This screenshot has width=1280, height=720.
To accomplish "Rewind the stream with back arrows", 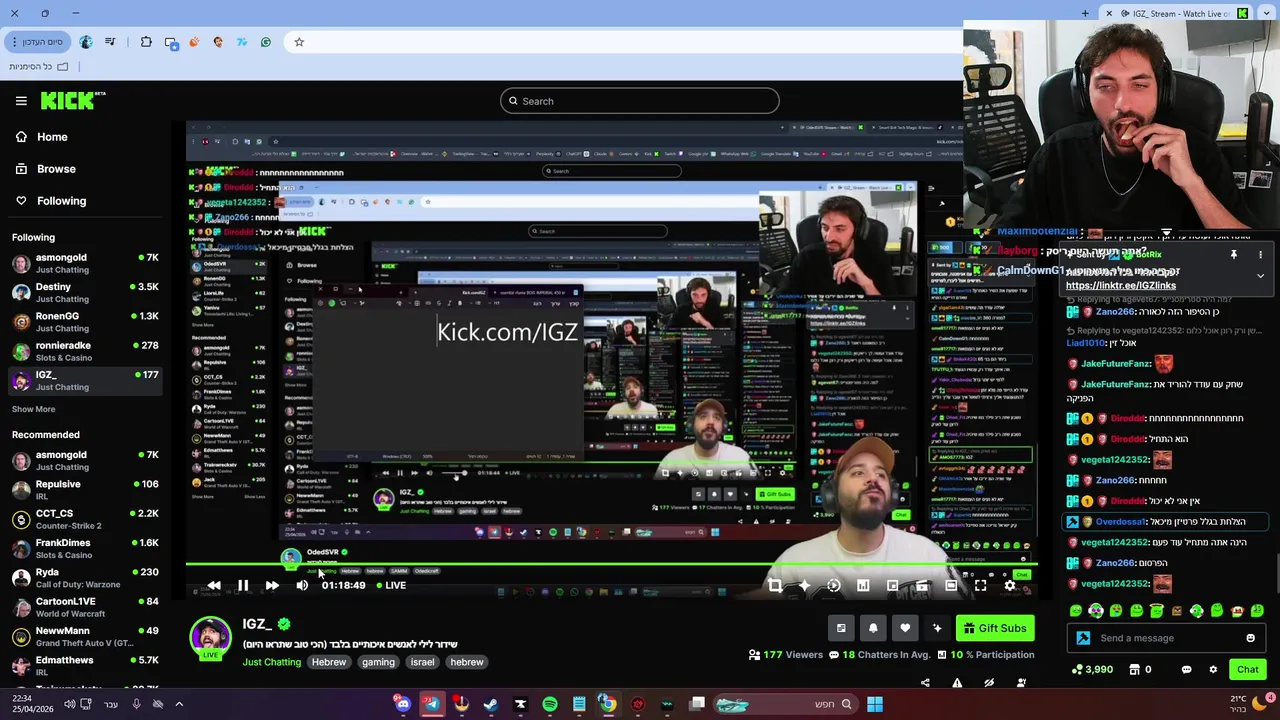I will [213, 585].
